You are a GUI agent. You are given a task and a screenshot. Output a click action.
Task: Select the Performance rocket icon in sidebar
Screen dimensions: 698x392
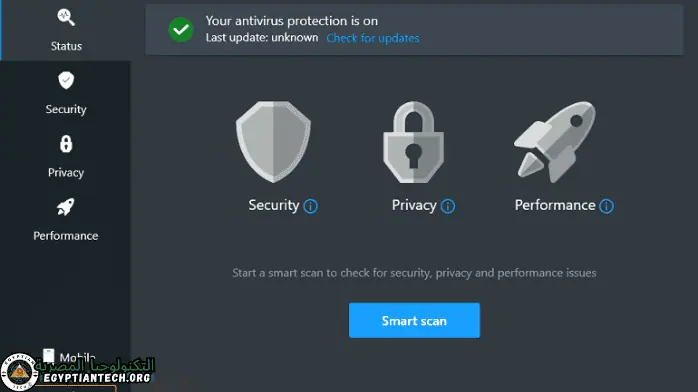[x=65, y=207]
